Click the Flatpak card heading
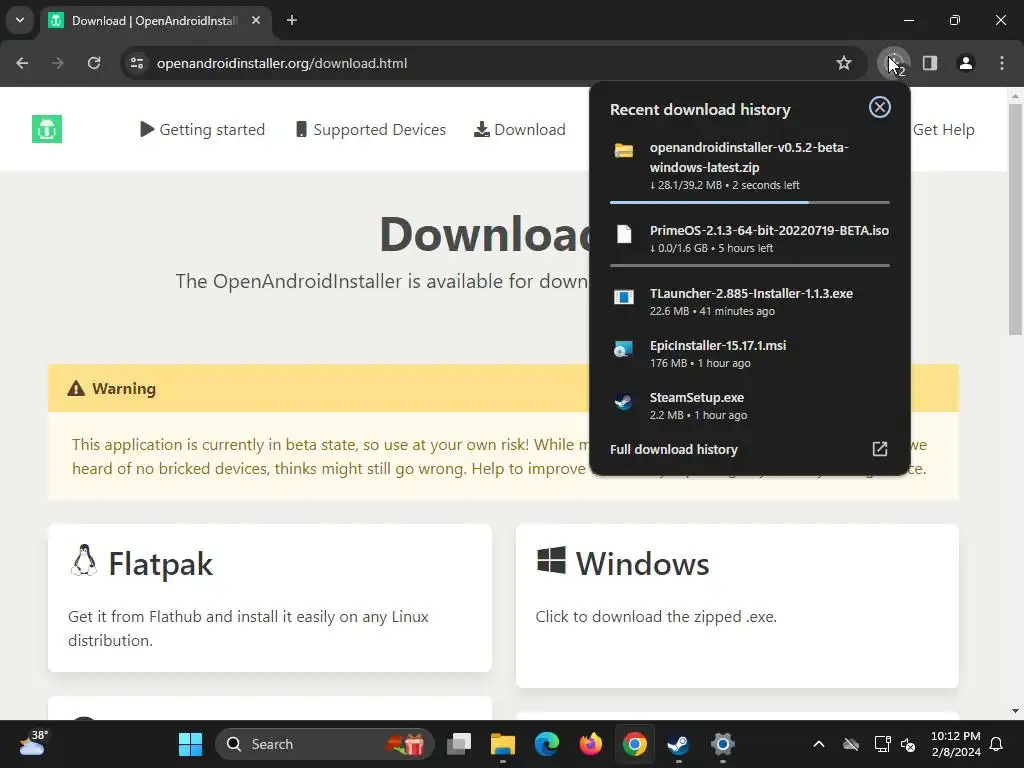 [x=161, y=564]
